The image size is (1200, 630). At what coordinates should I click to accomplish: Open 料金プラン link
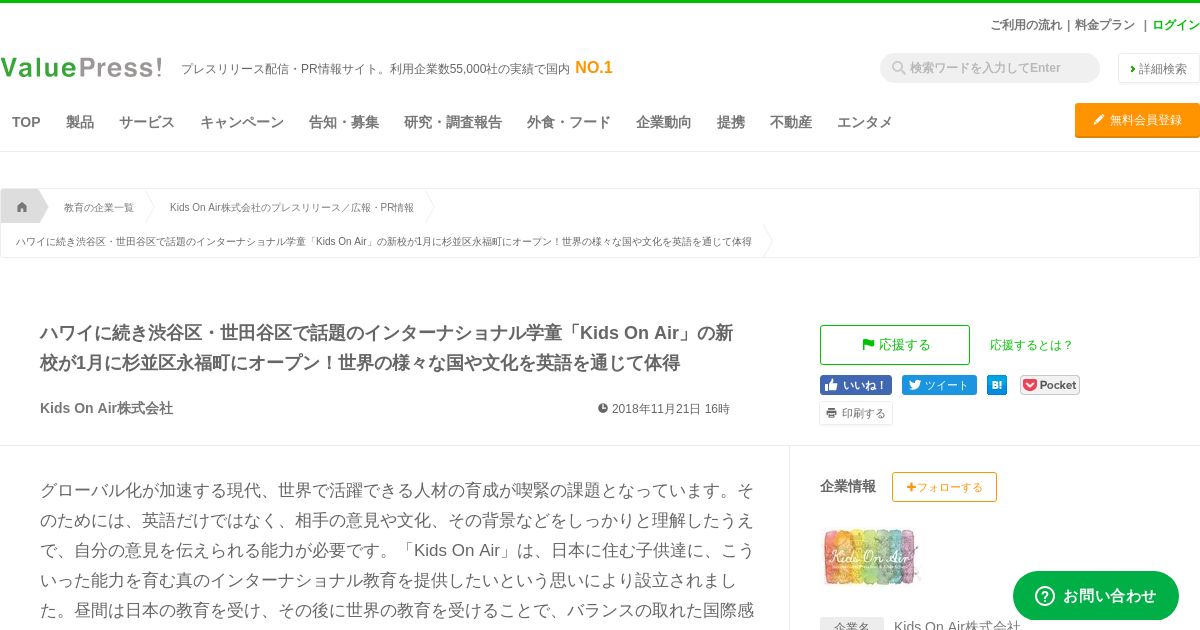click(x=1105, y=25)
